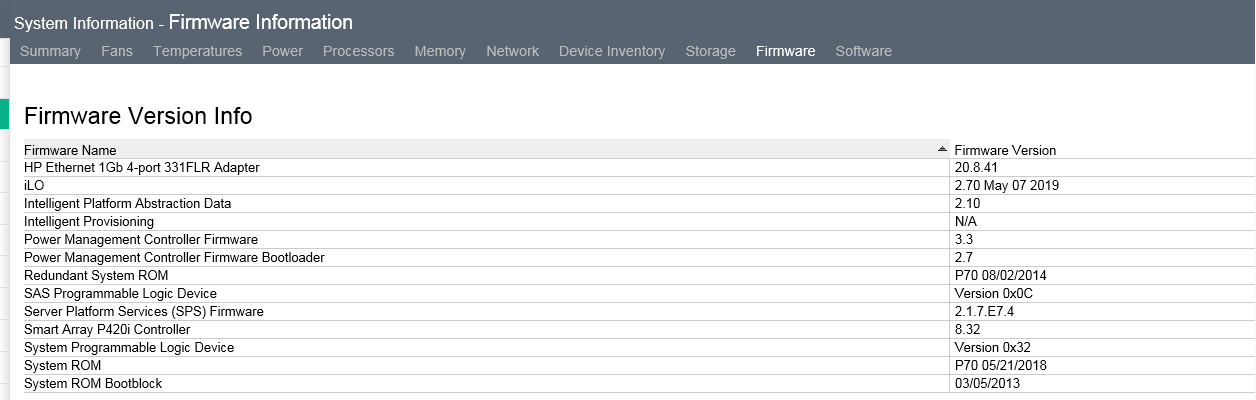View the Memory tab
Viewport: 1256px width, 400px height.
click(440, 51)
